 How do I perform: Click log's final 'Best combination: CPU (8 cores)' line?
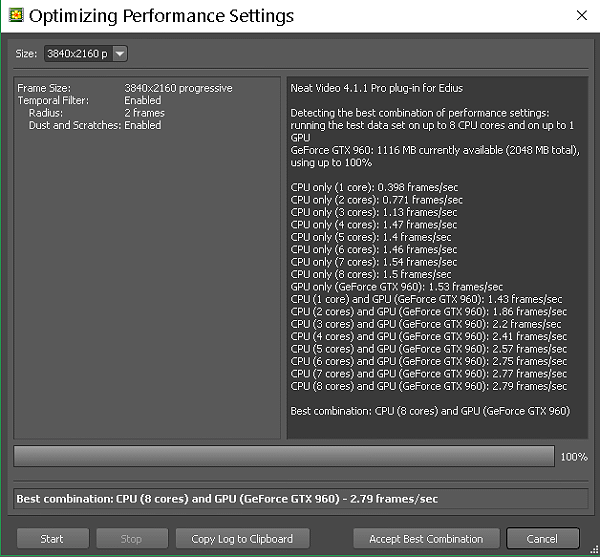coord(430,411)
